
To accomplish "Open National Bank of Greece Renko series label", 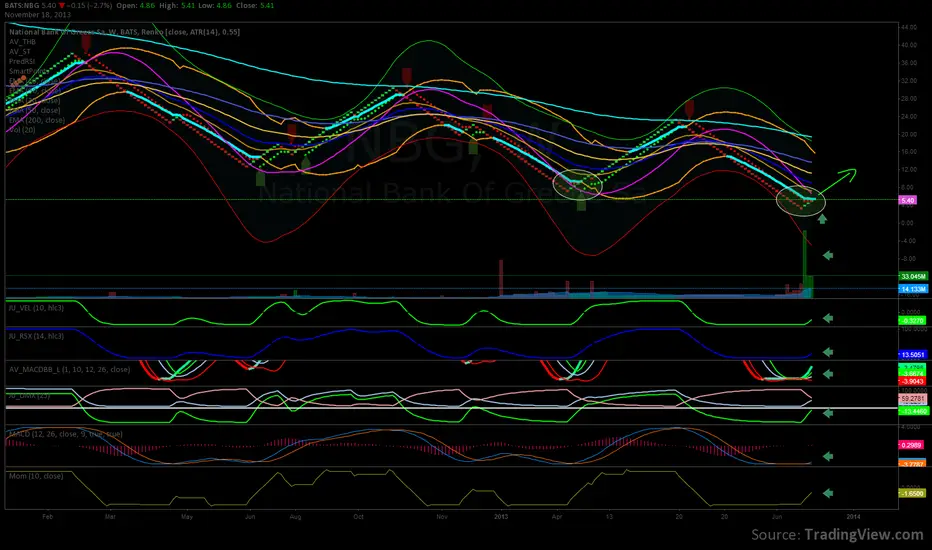I will [125, 32].
